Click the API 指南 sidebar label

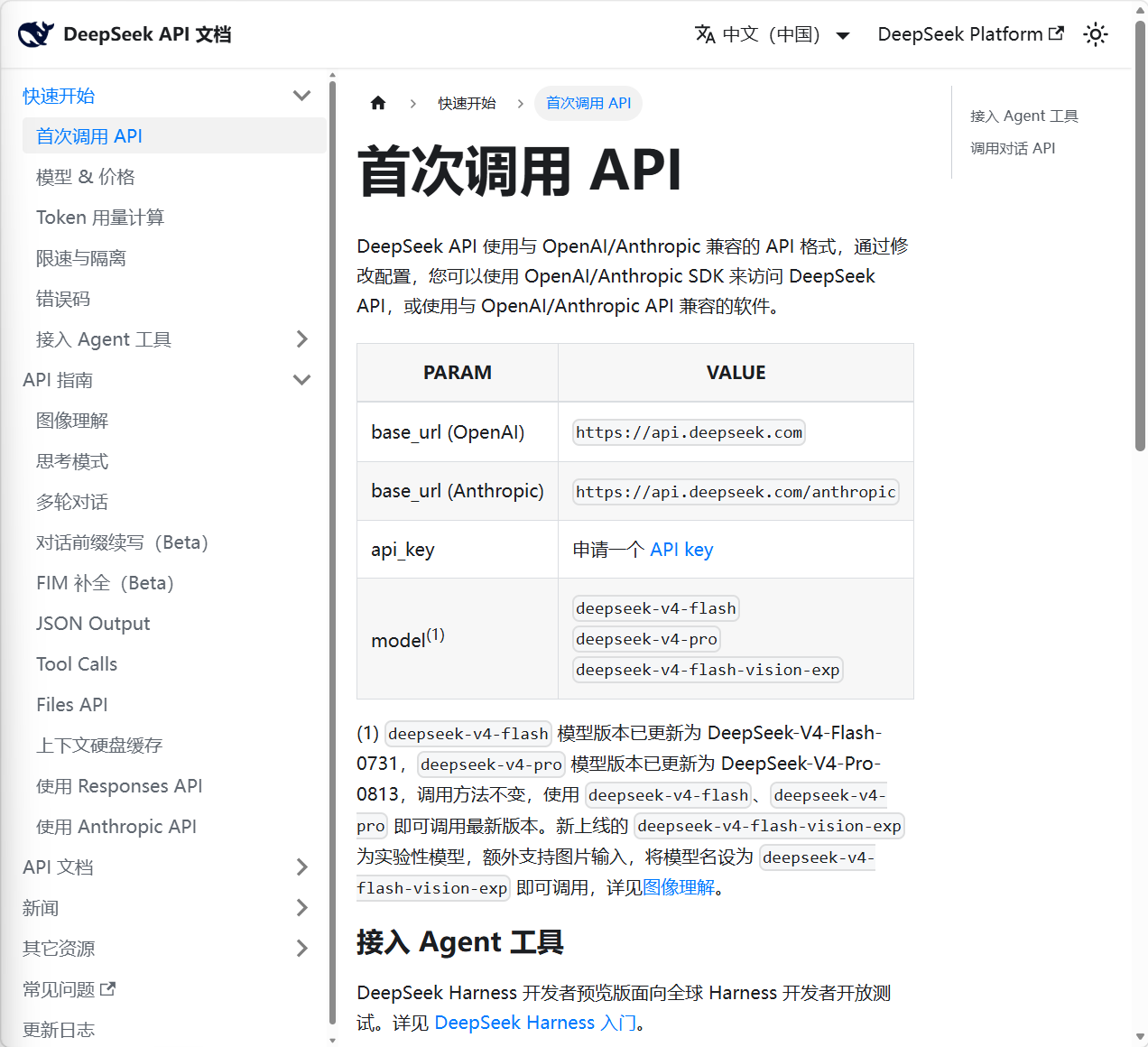(58, 380)
